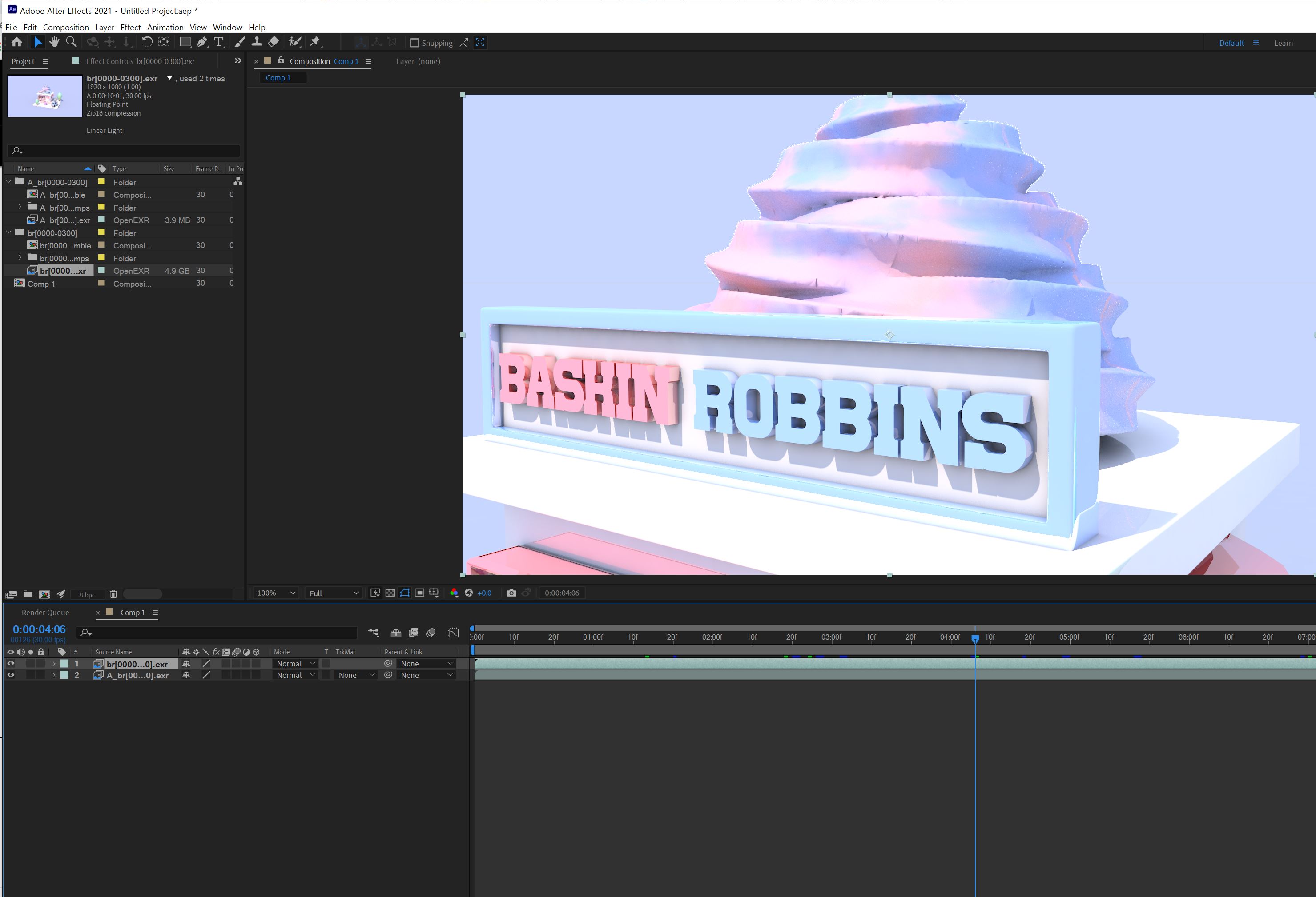Click the timeline playhead marker
The width and height of the screenshot is (1316, 897).
pyautogui.click(x=975, y=638)
